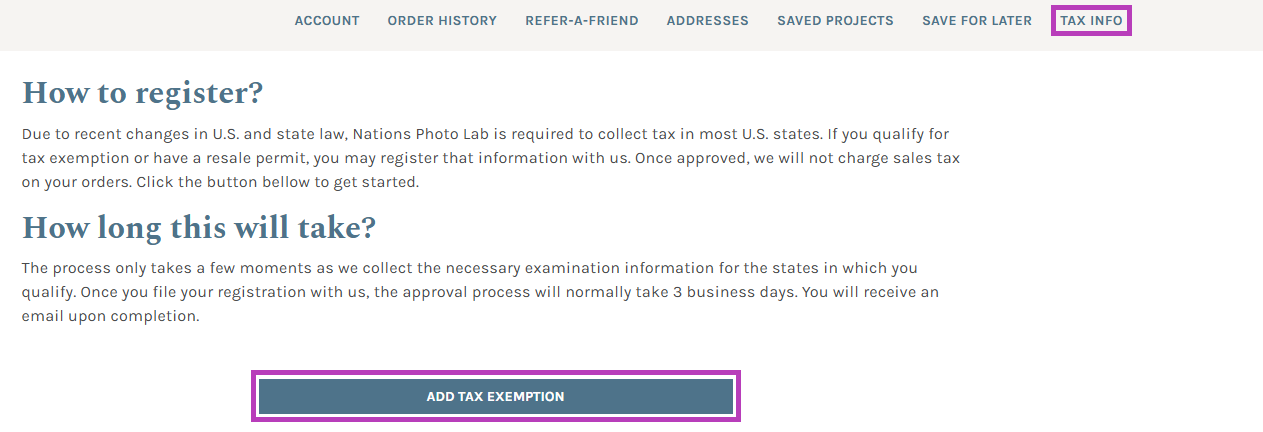Select the Refer-A-Friend tab
Viewport: 1263px width, 432px height.
coord(581,21)
